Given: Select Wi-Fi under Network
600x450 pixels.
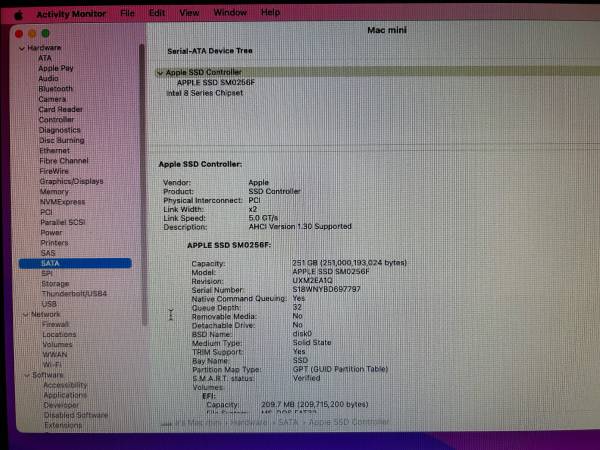Looking at the screenshot, I should pyautogui.click(x=52, y=365).
